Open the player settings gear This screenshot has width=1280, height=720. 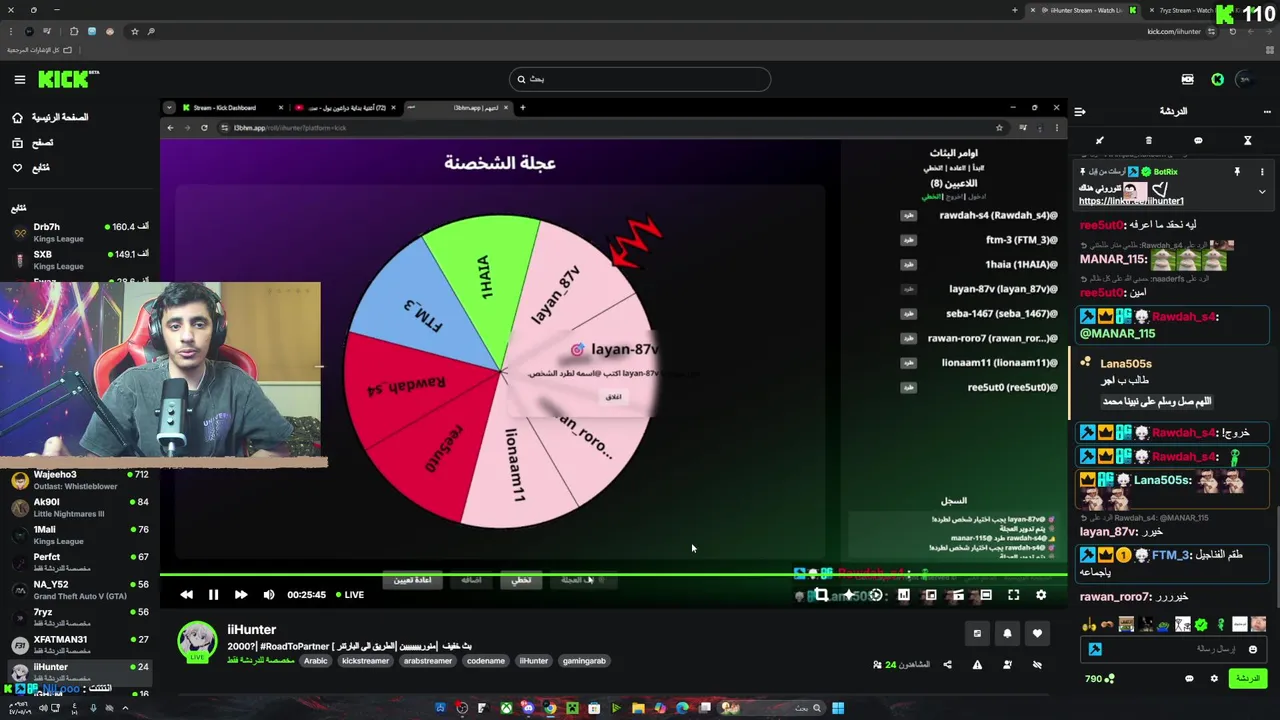pos(1041,595)
